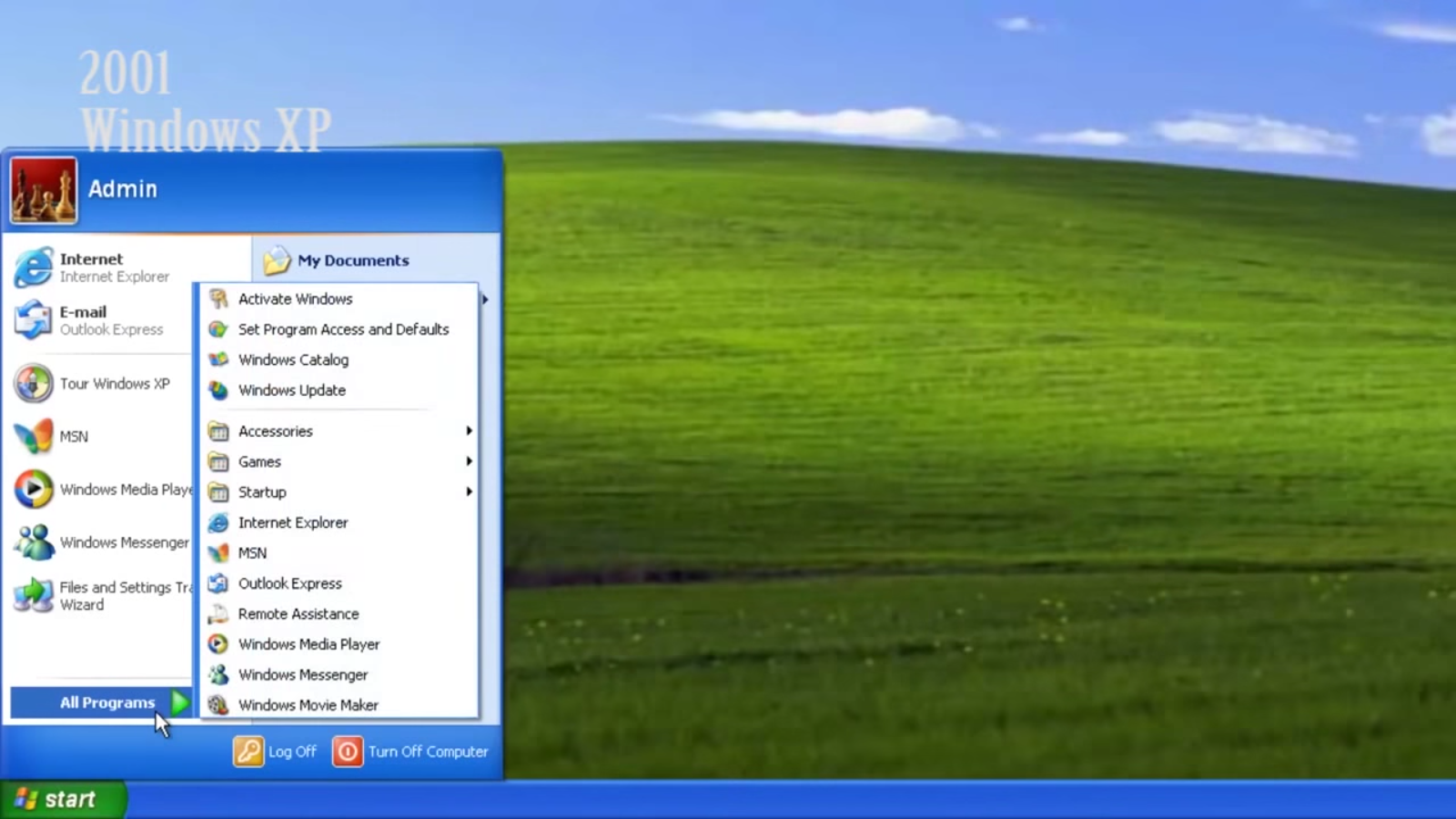Click the All Programs button
The width and height of the screenshot is (1456, 819).
coord(101,703)
